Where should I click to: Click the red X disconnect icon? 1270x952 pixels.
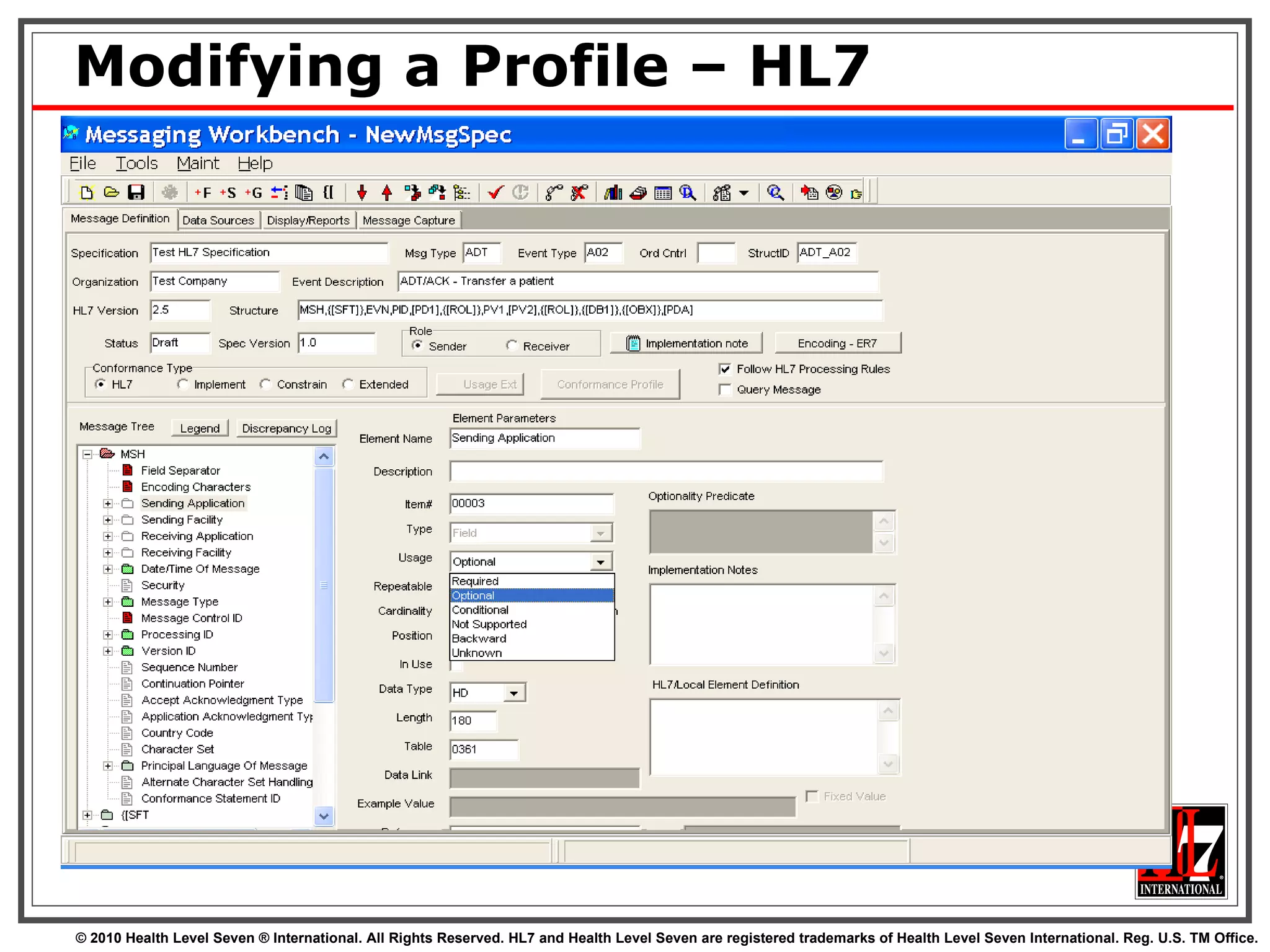pos(579,193)
